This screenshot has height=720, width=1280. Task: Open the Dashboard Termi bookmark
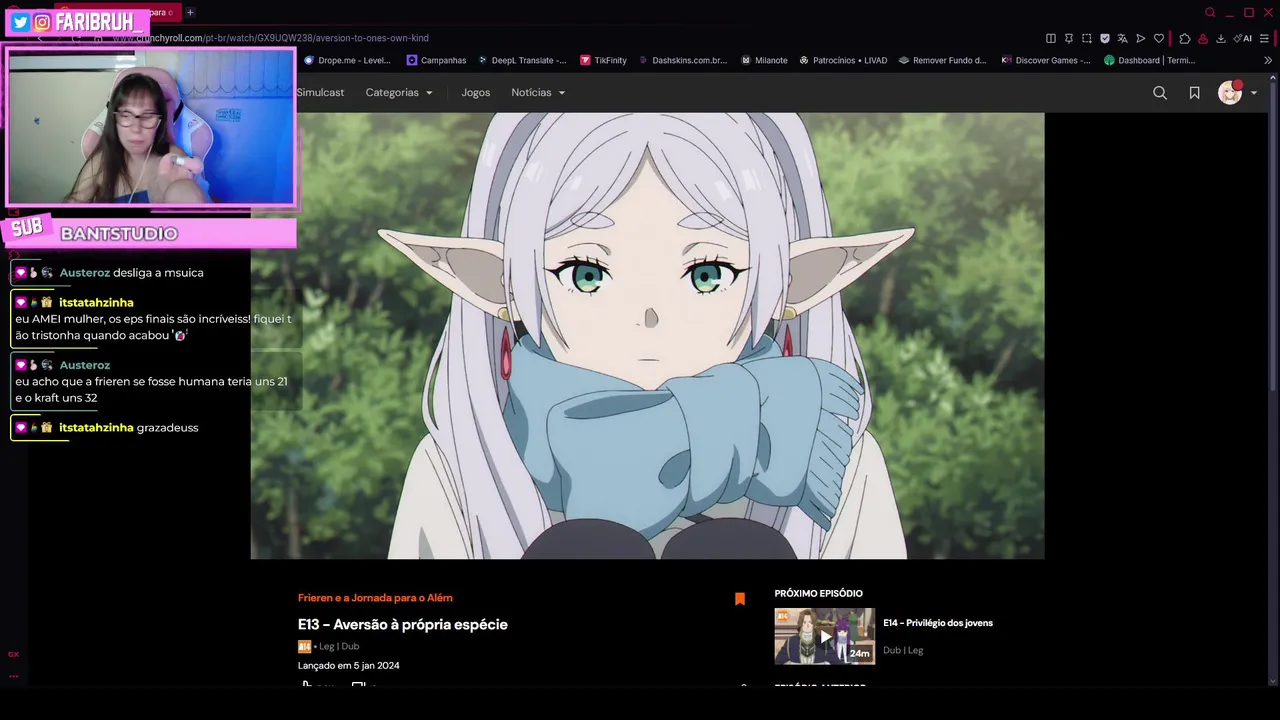(1149, 60)
